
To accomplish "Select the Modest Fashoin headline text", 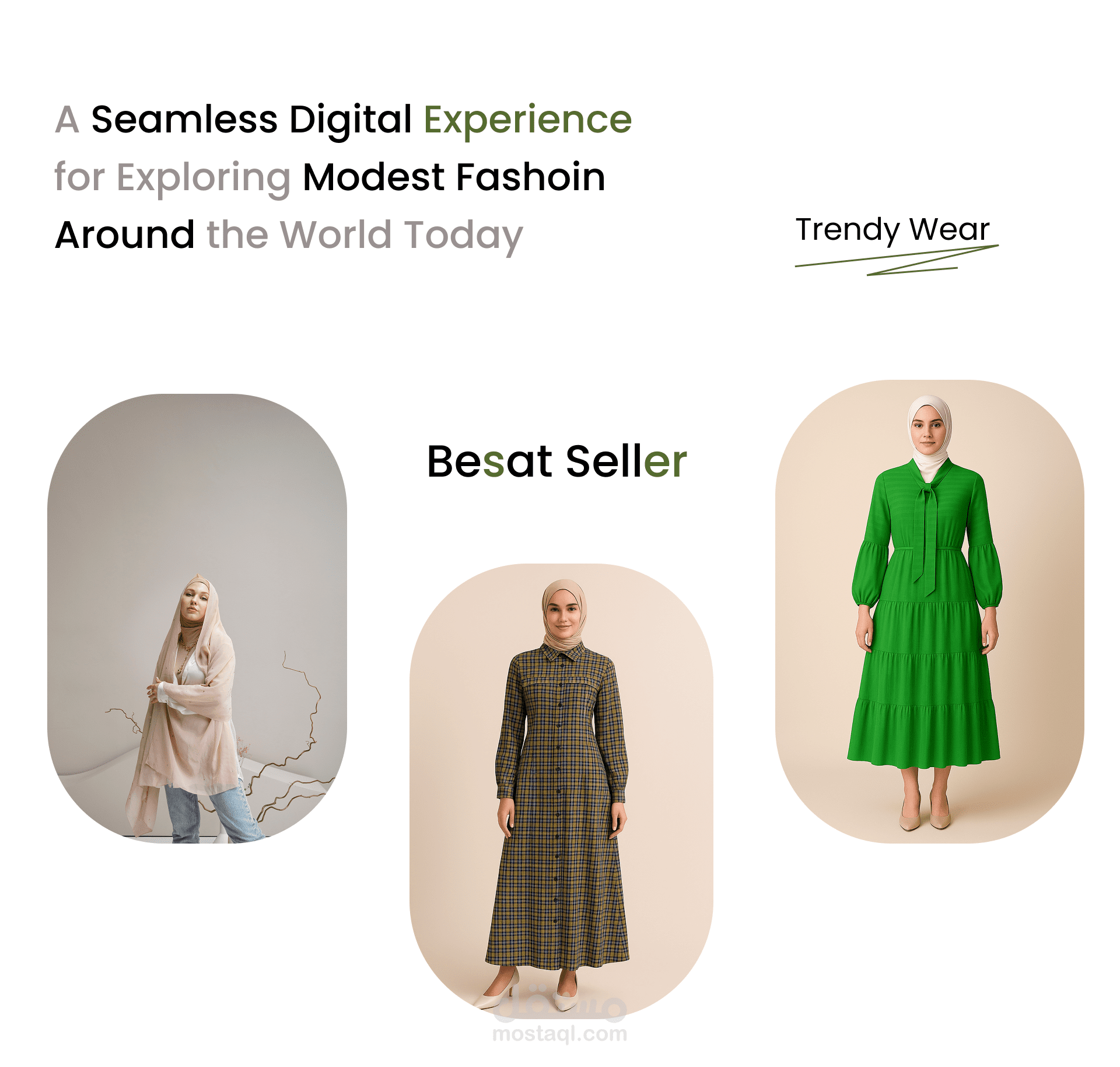I will pyautogui.click(x=454, y=177).
